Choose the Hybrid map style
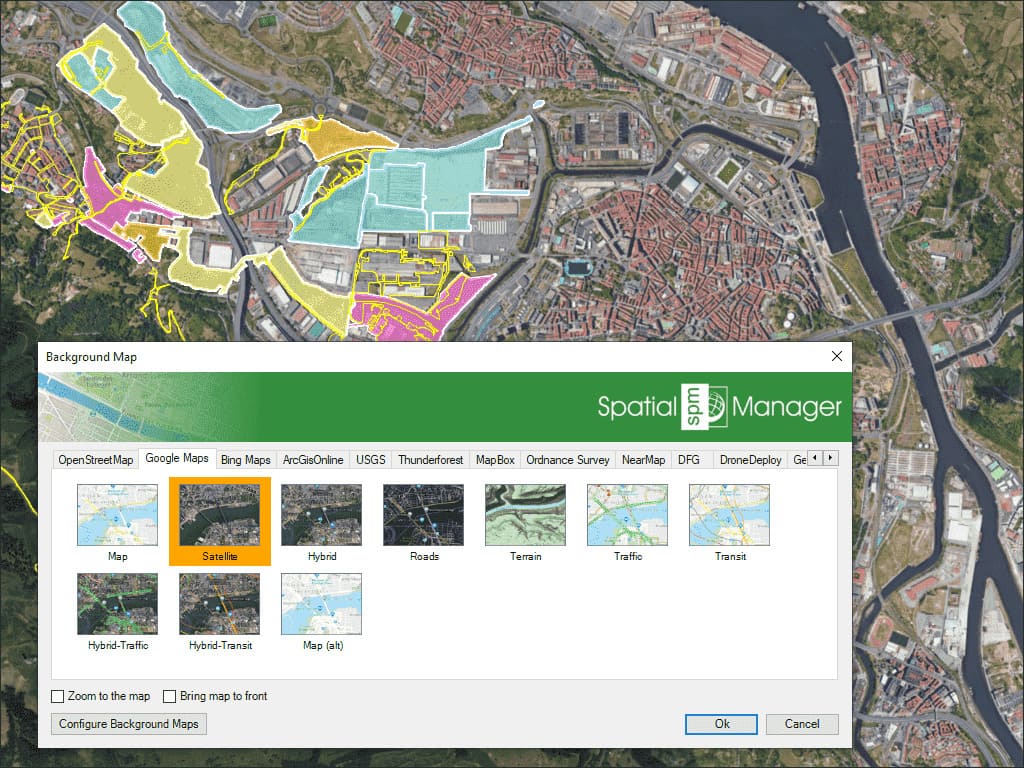 [320, 514]
